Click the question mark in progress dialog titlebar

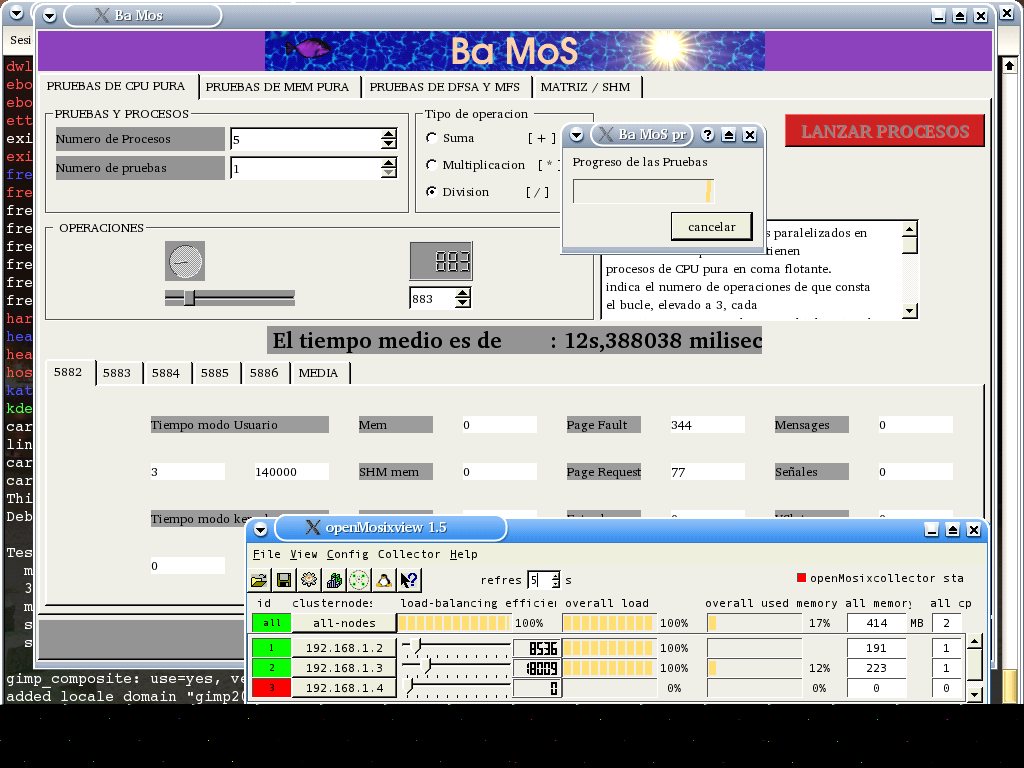click(707, 135)
